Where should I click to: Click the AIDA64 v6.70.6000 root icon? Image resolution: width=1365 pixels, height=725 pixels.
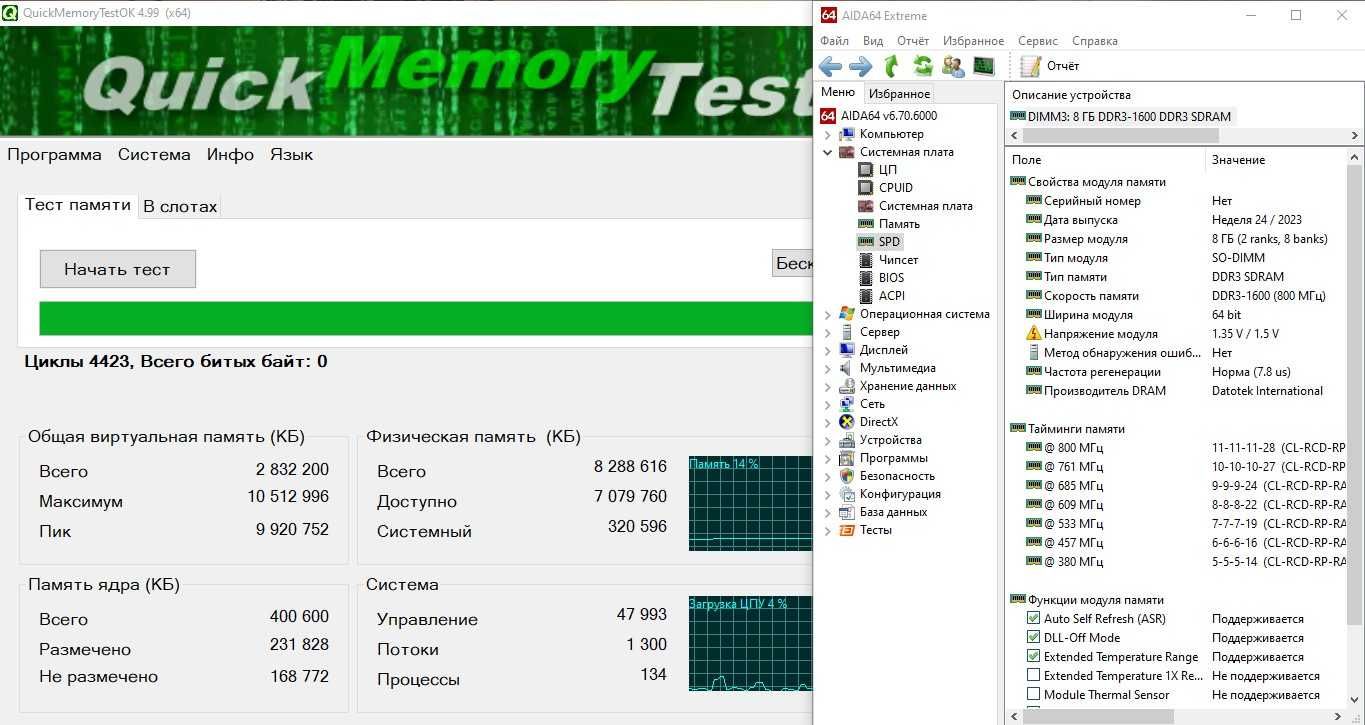[828, 116]
